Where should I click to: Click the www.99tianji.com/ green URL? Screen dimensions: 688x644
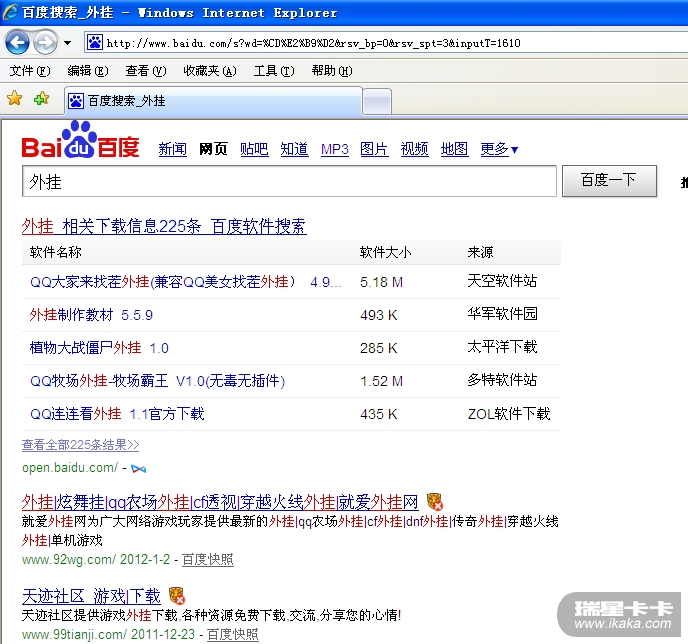tap(74, 634)
